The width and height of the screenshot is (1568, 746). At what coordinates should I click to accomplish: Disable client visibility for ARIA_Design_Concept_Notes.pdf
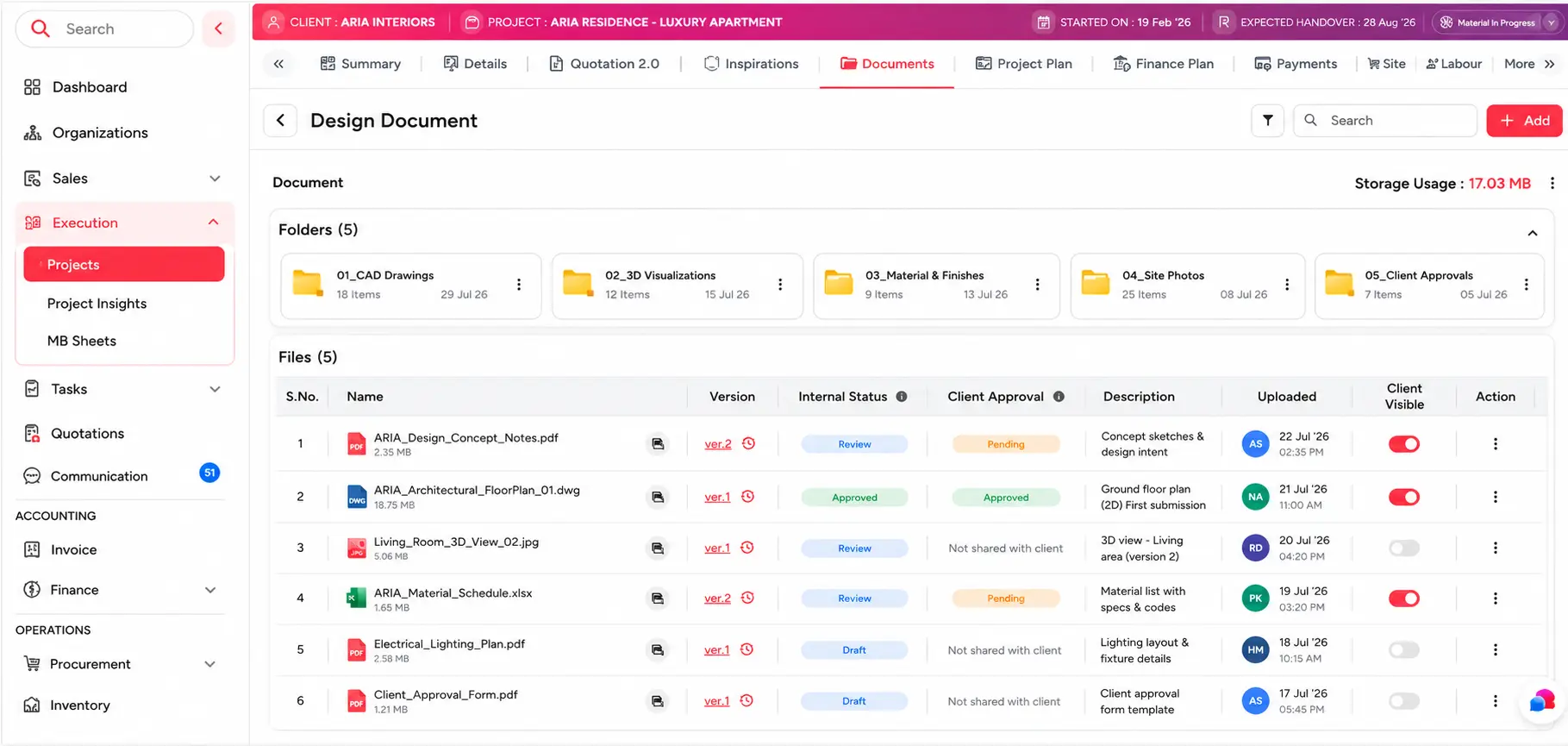point(1403,444)
